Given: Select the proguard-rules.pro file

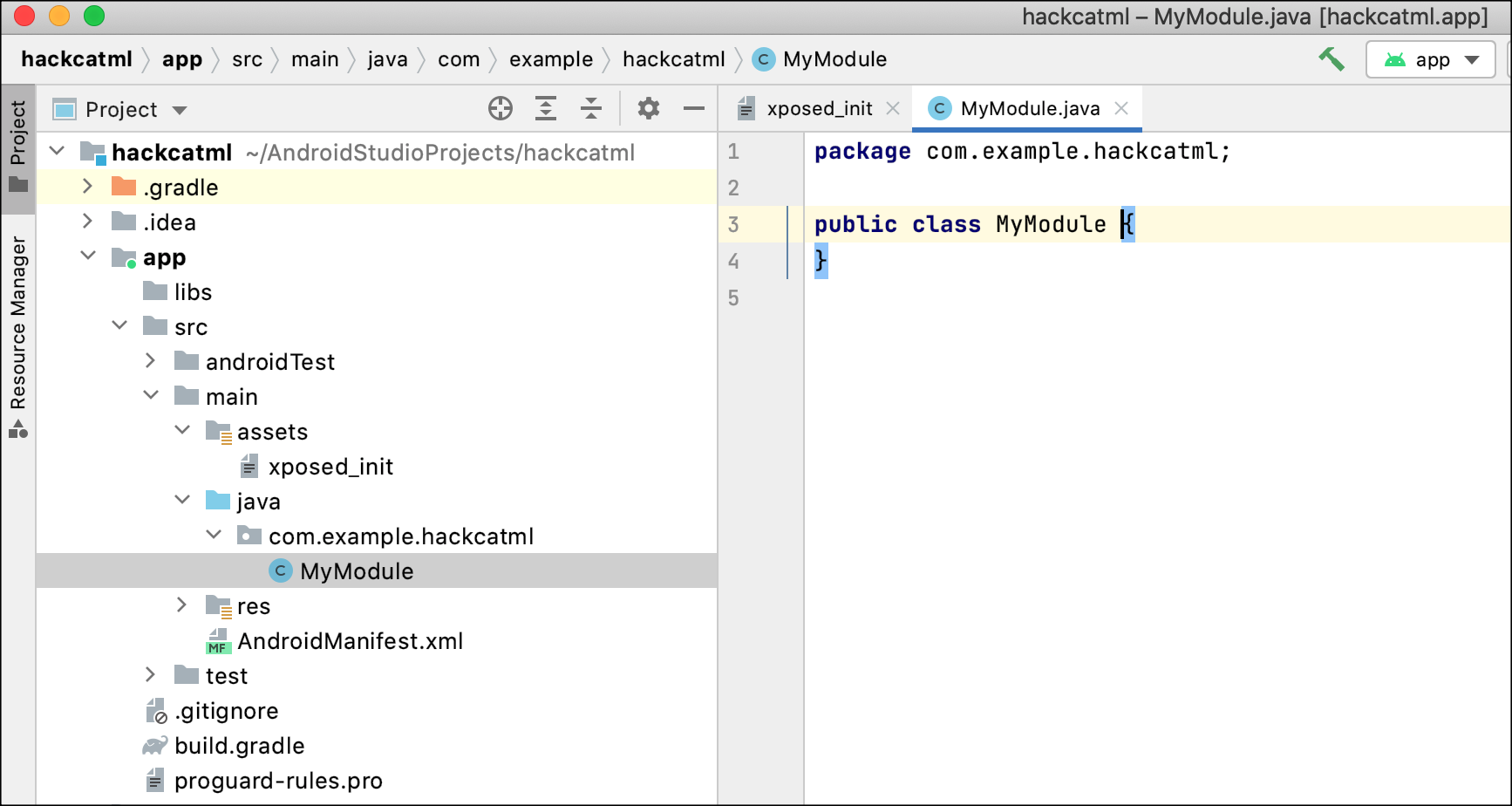Looking at the screenshot, I should [278, 781].
